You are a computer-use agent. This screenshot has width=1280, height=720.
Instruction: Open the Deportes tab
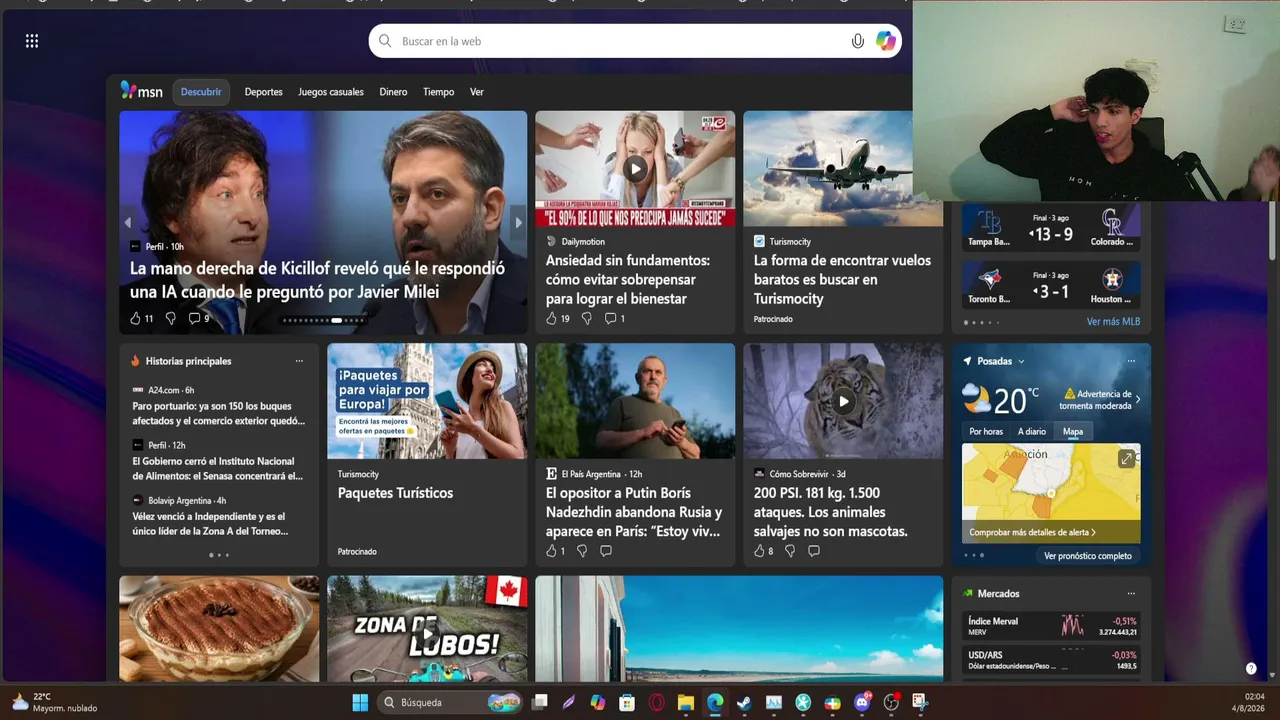(x=264, y=92)
